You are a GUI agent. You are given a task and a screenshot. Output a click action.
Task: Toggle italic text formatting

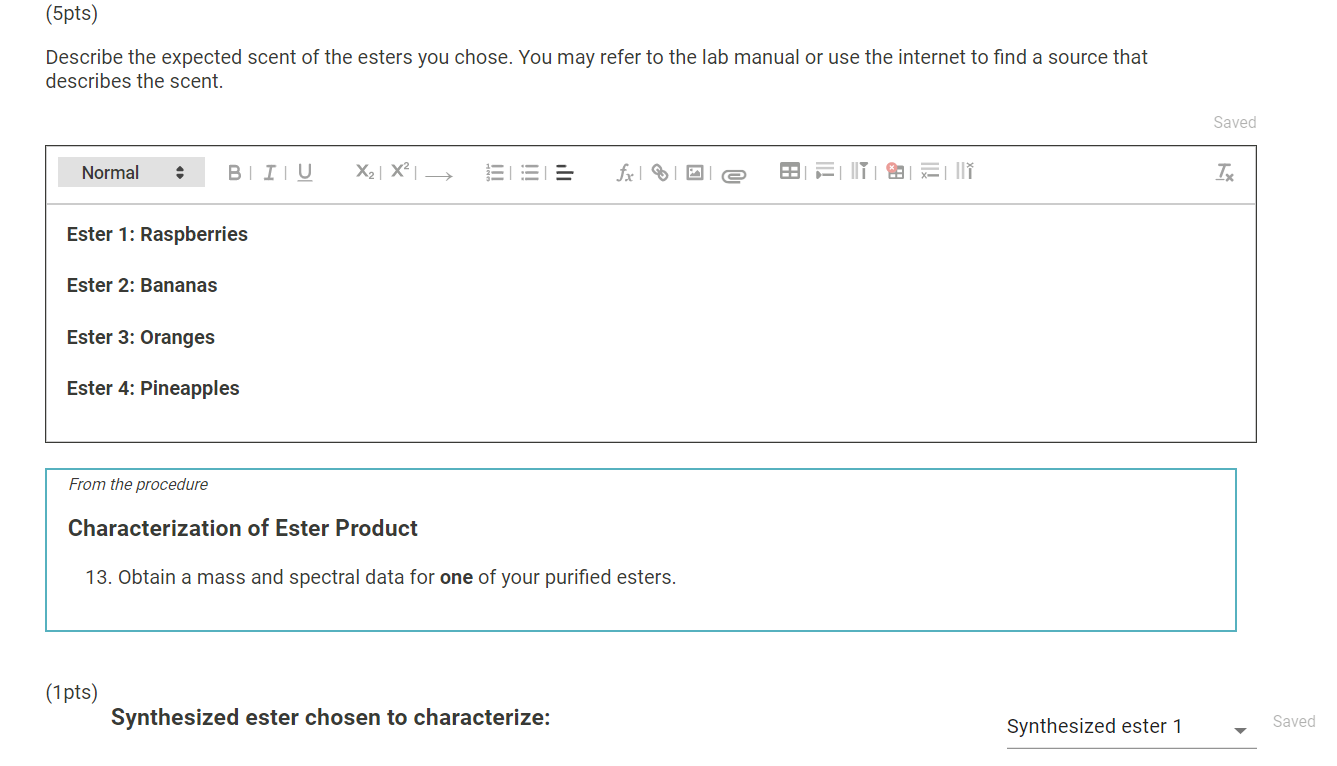coord(268,172)
